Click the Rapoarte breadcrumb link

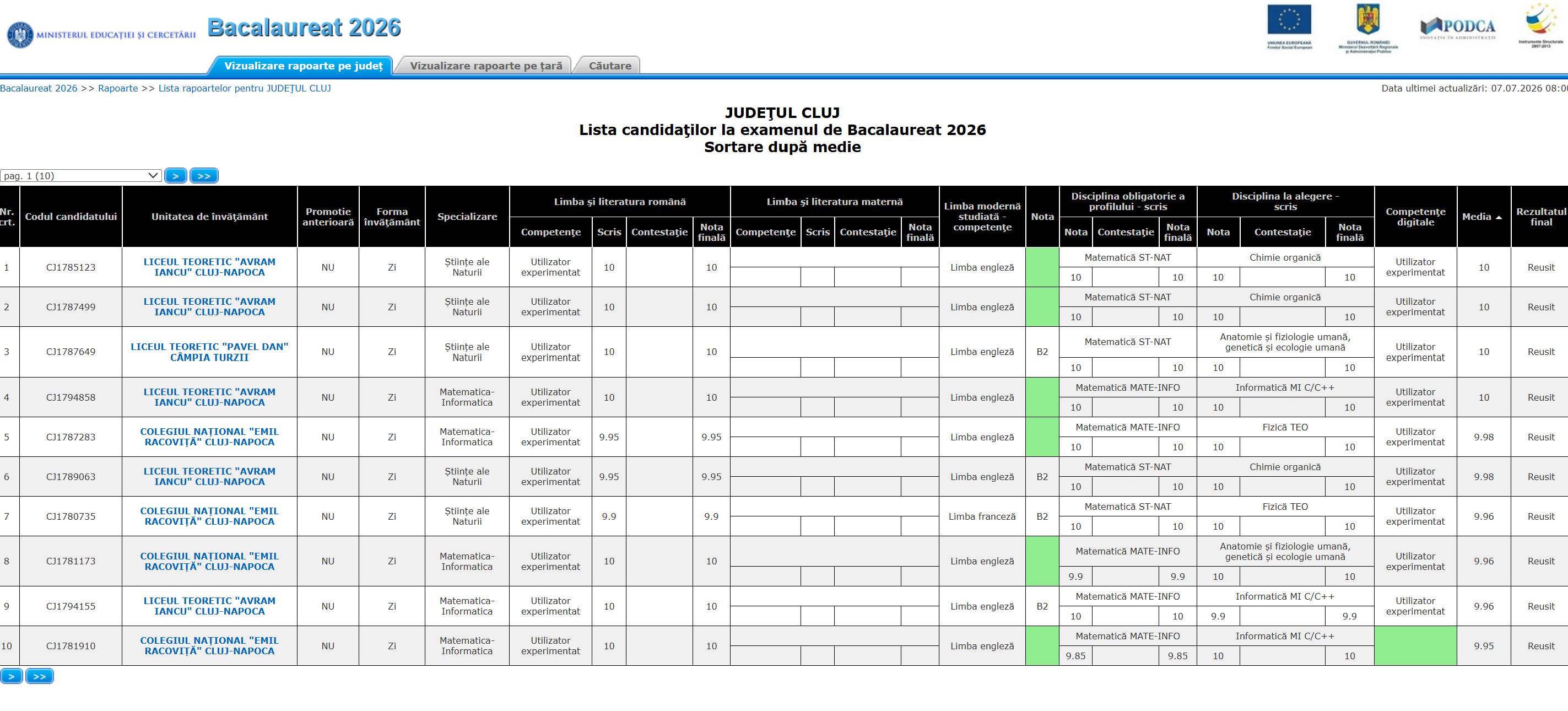(118, 88)
